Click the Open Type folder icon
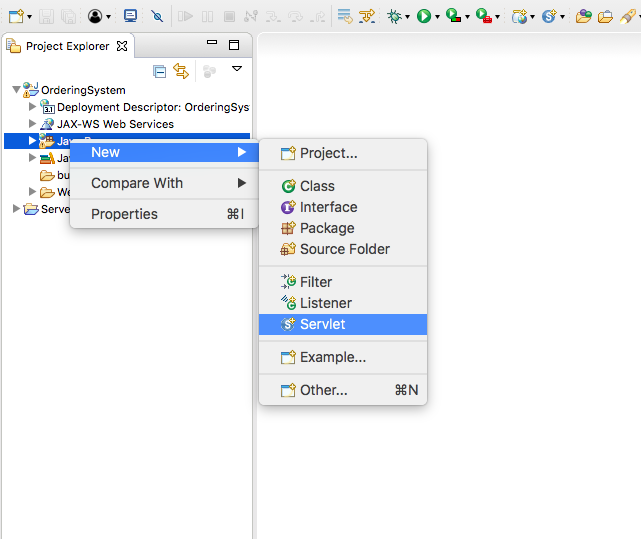This screenshot has width=641, height=539. tap(583, 16)
